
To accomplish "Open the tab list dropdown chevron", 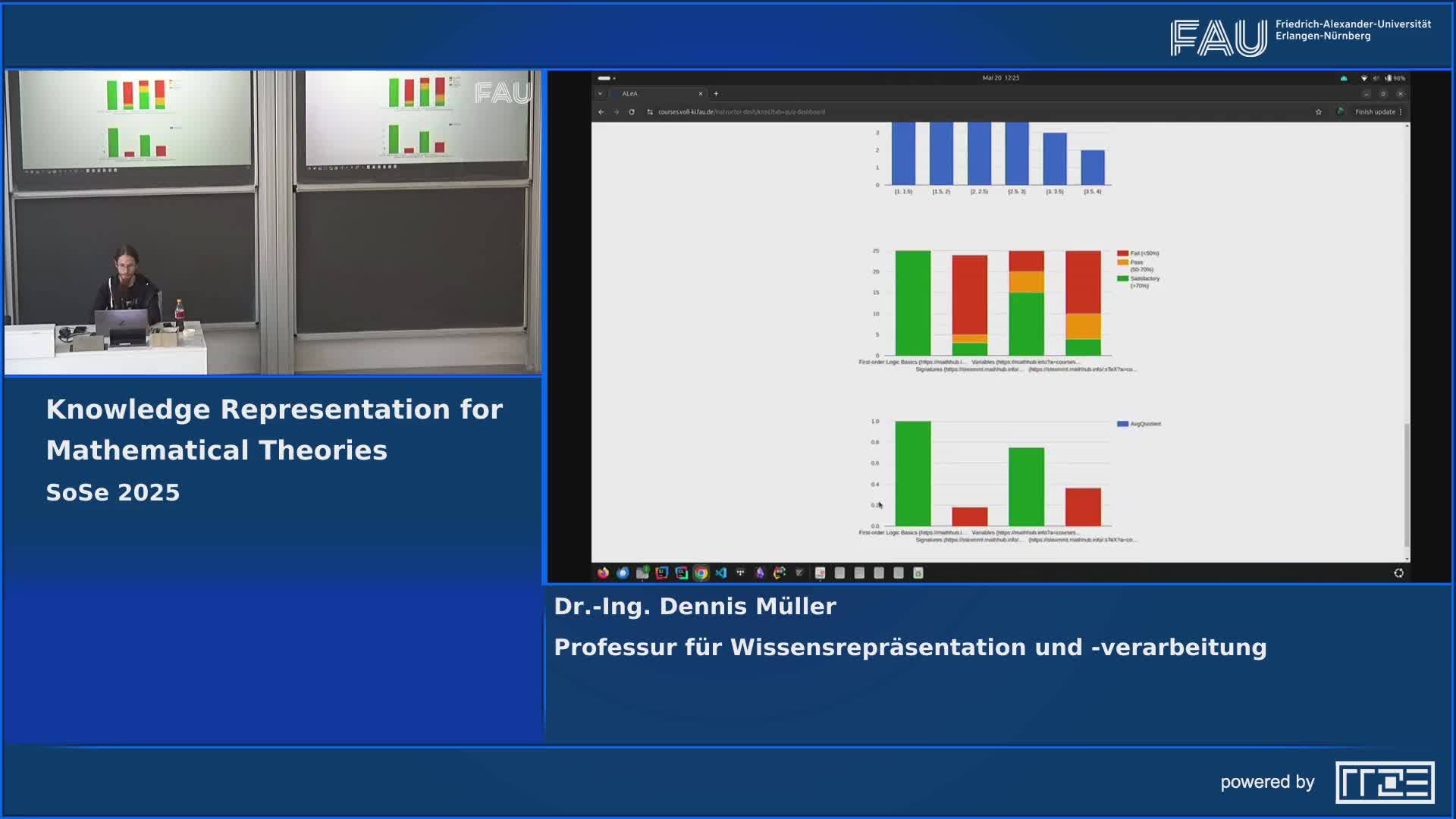I will point(600,93).
